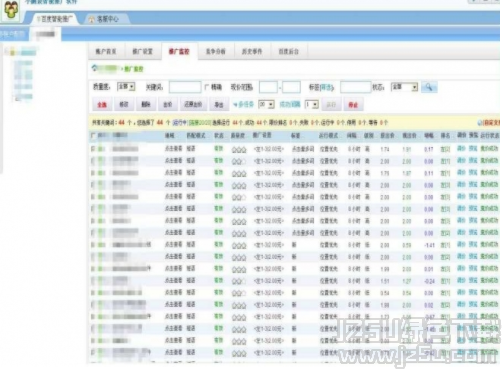Screen dimensions: 502x369
Task: Click the 推广监控 breadcrumb link
Action: click(x=134, y=69)
